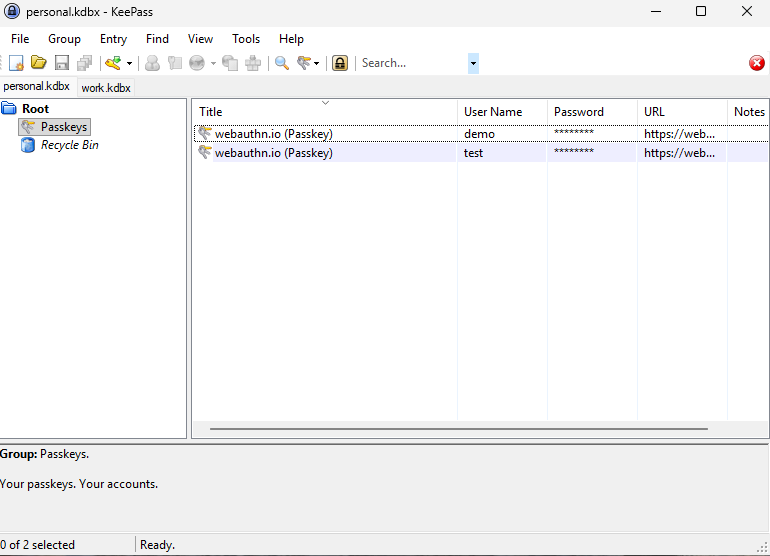Select the Root group in tree
The width and height of the screenshot is (770, 556).
(x=35, y=109)
